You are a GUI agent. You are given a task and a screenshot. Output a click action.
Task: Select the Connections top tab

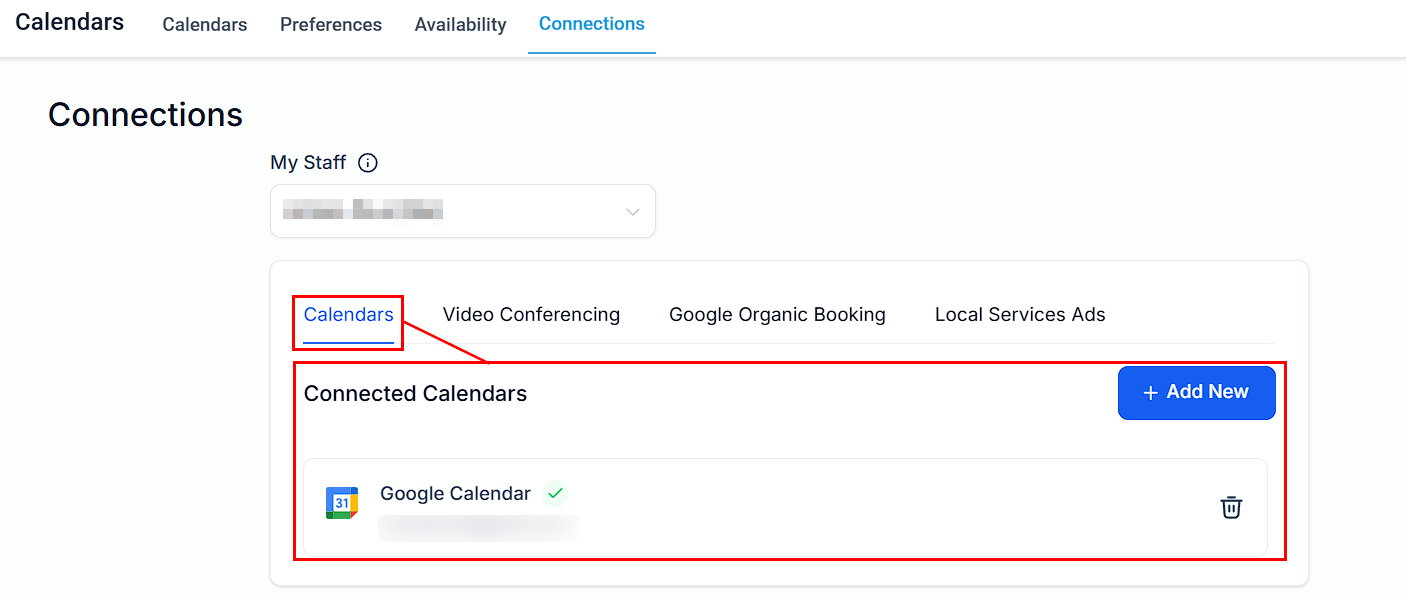pyautogui.click(x=592, y=24)
